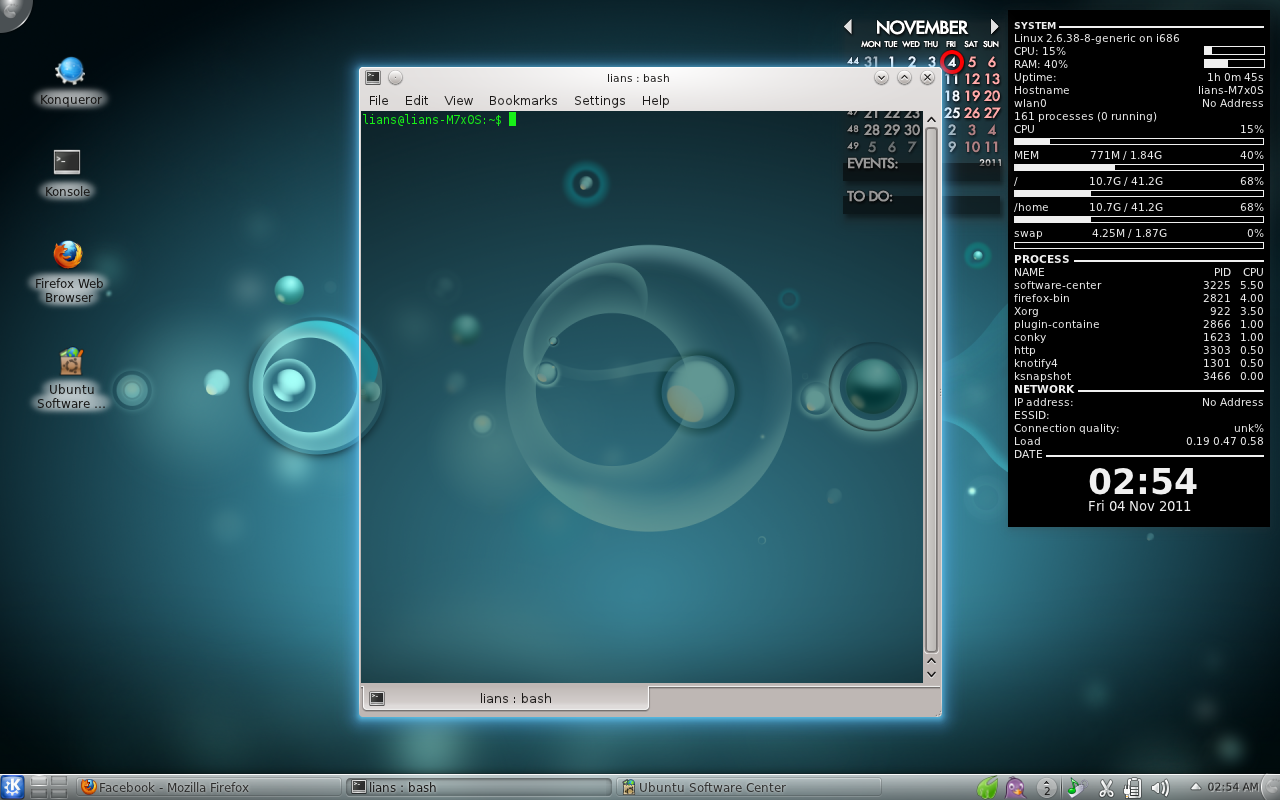Click the desktop toolbox in top-left corner
Viewport: 1280px width, 800px height.
(12, 12)
